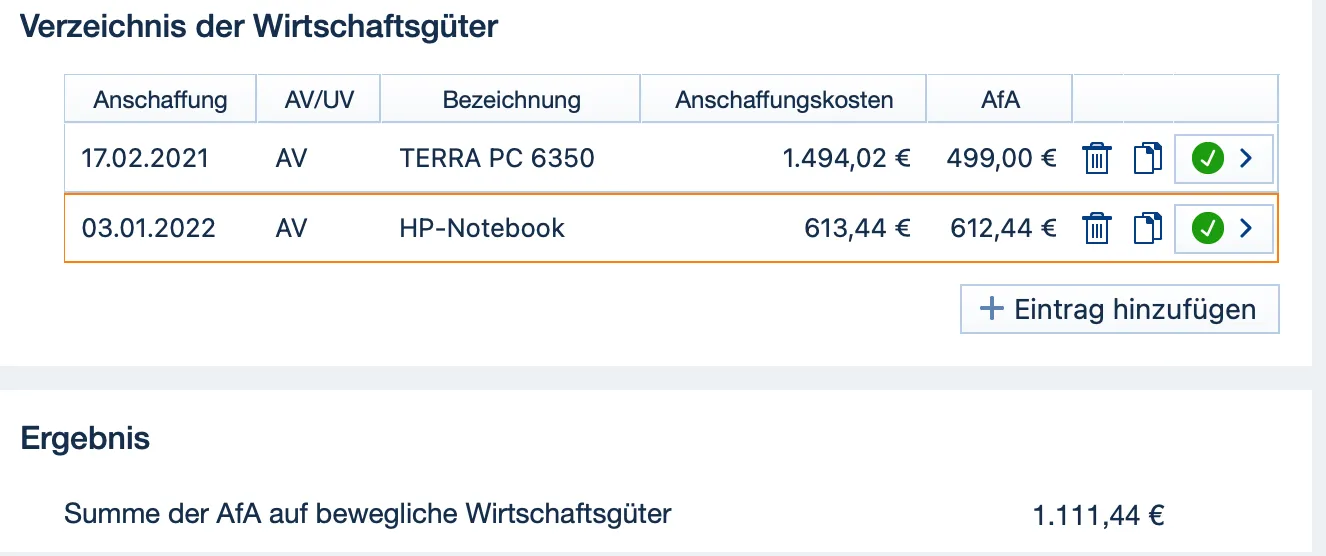
Task: Click Bezeichnung column header
Action: pos(511,100)
